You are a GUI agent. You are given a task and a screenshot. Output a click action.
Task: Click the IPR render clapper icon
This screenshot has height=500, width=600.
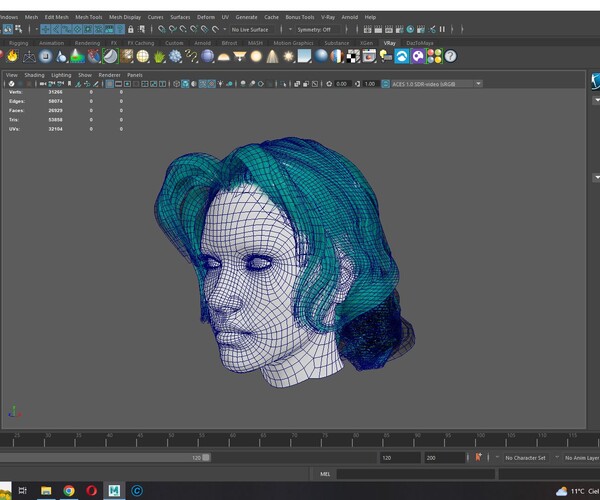point(389,29)
